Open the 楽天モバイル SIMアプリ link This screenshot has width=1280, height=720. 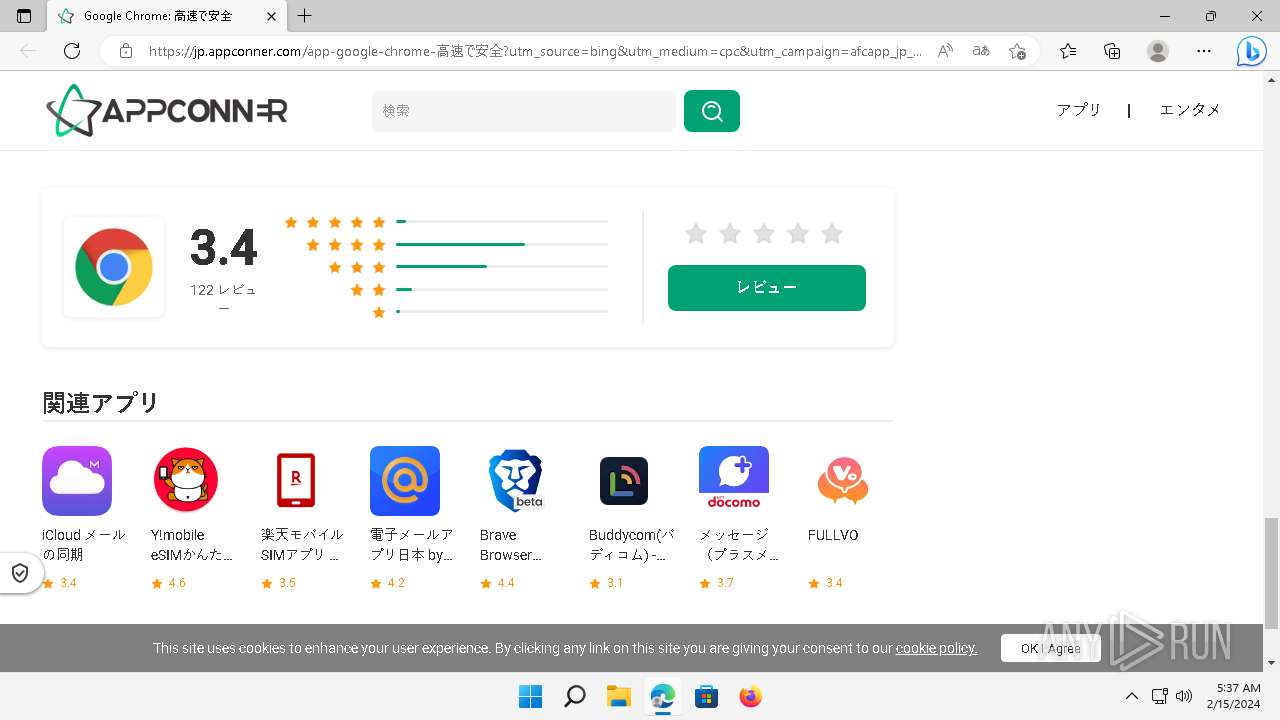[302, 545]
